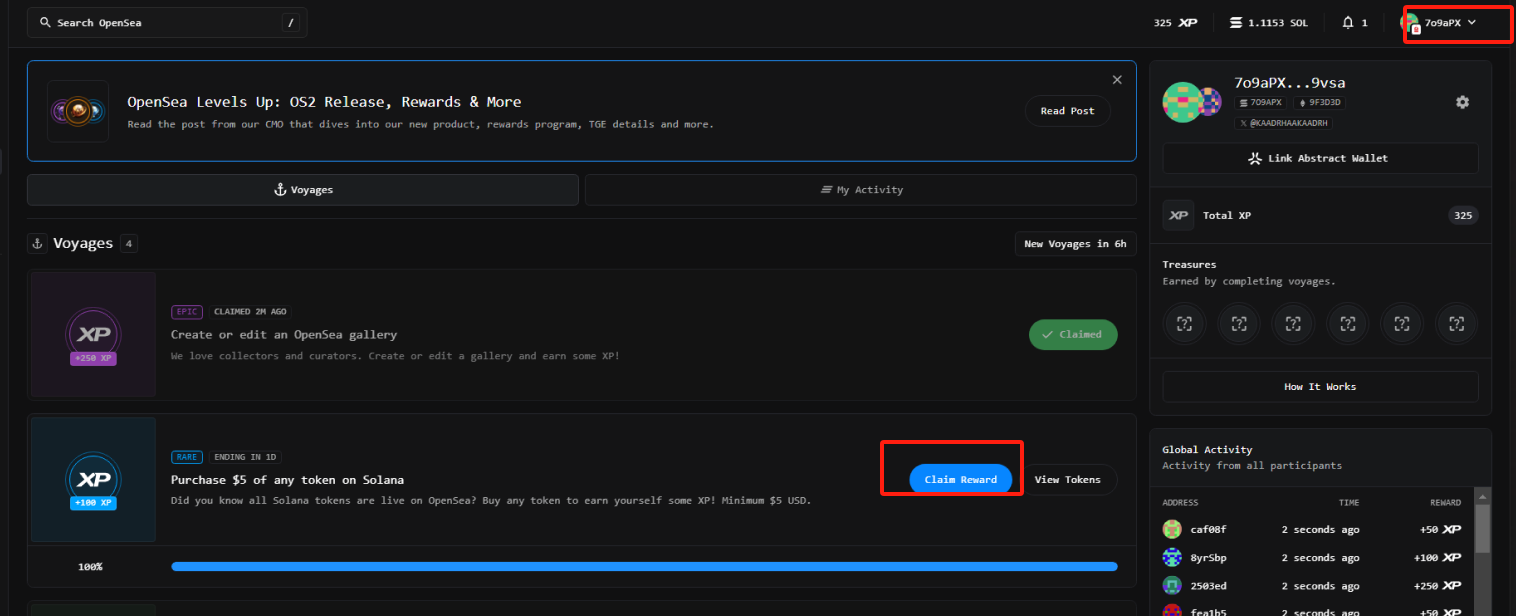Click the third treasure slot icon

click(1293, 323)
